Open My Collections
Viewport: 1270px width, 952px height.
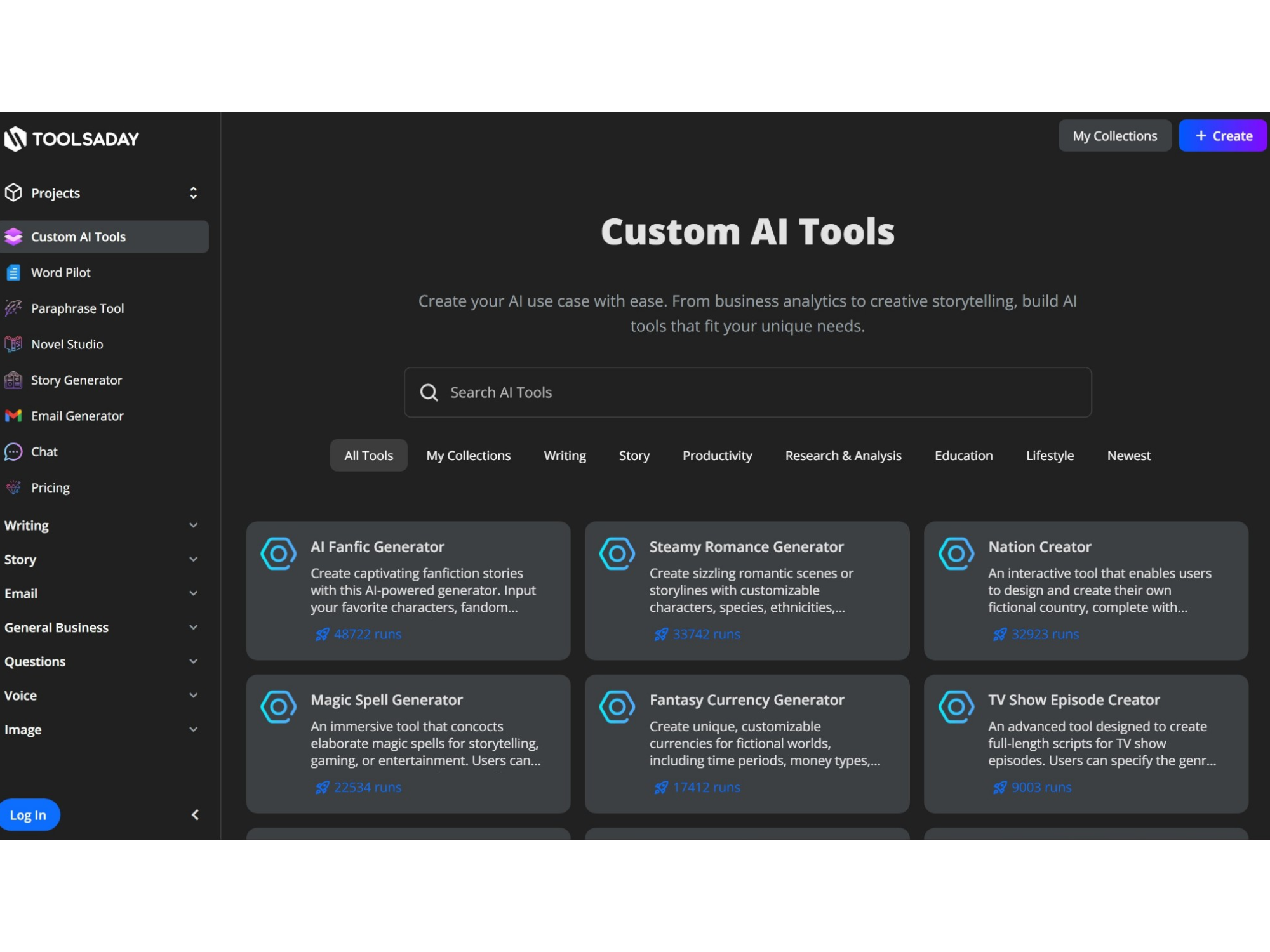coord(1114,135)
